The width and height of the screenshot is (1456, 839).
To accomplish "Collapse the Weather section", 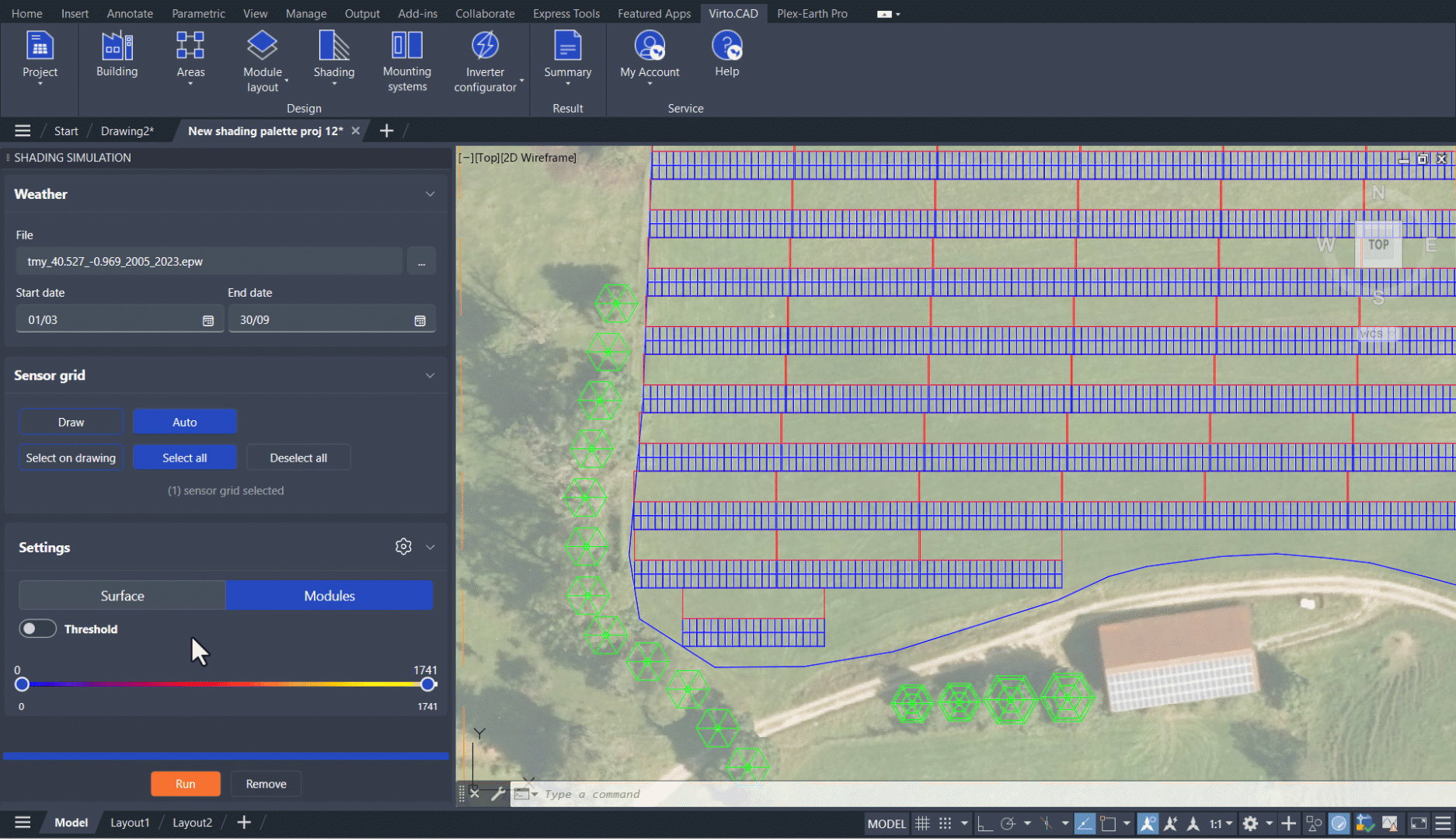I will (430, 194).
